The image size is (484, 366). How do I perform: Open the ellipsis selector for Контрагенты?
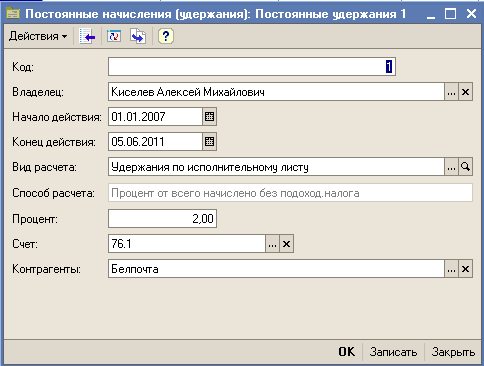(x=452, y=269)
